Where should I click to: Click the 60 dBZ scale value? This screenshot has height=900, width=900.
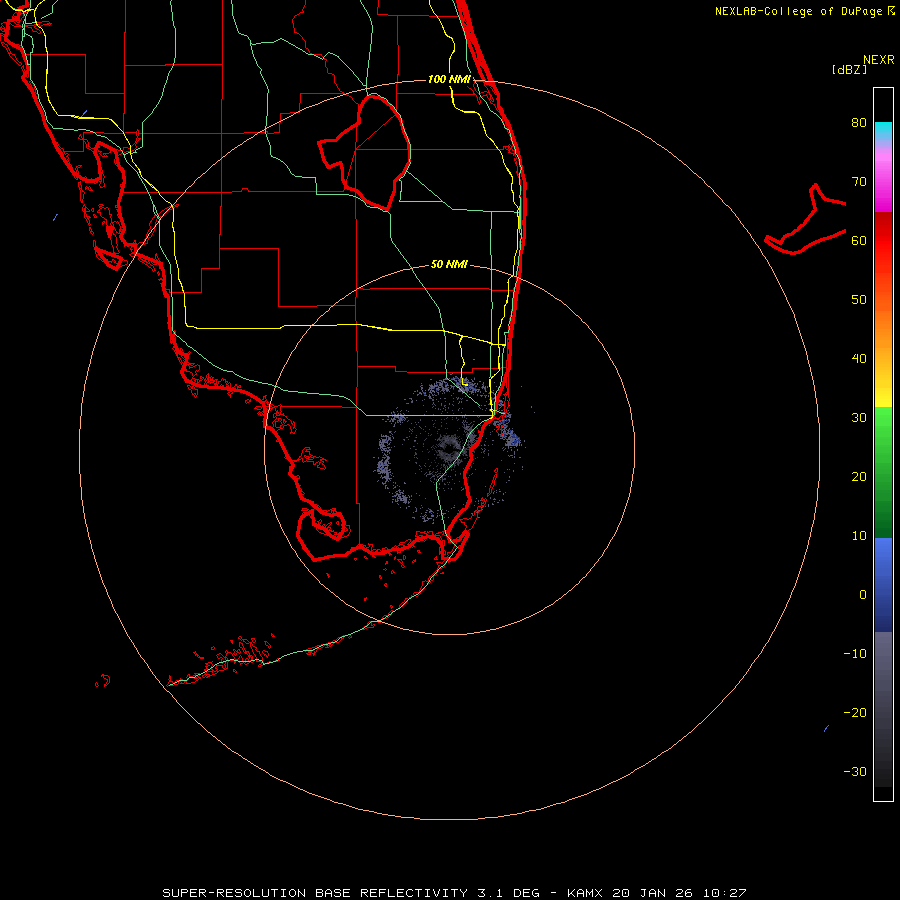point(859,240)
